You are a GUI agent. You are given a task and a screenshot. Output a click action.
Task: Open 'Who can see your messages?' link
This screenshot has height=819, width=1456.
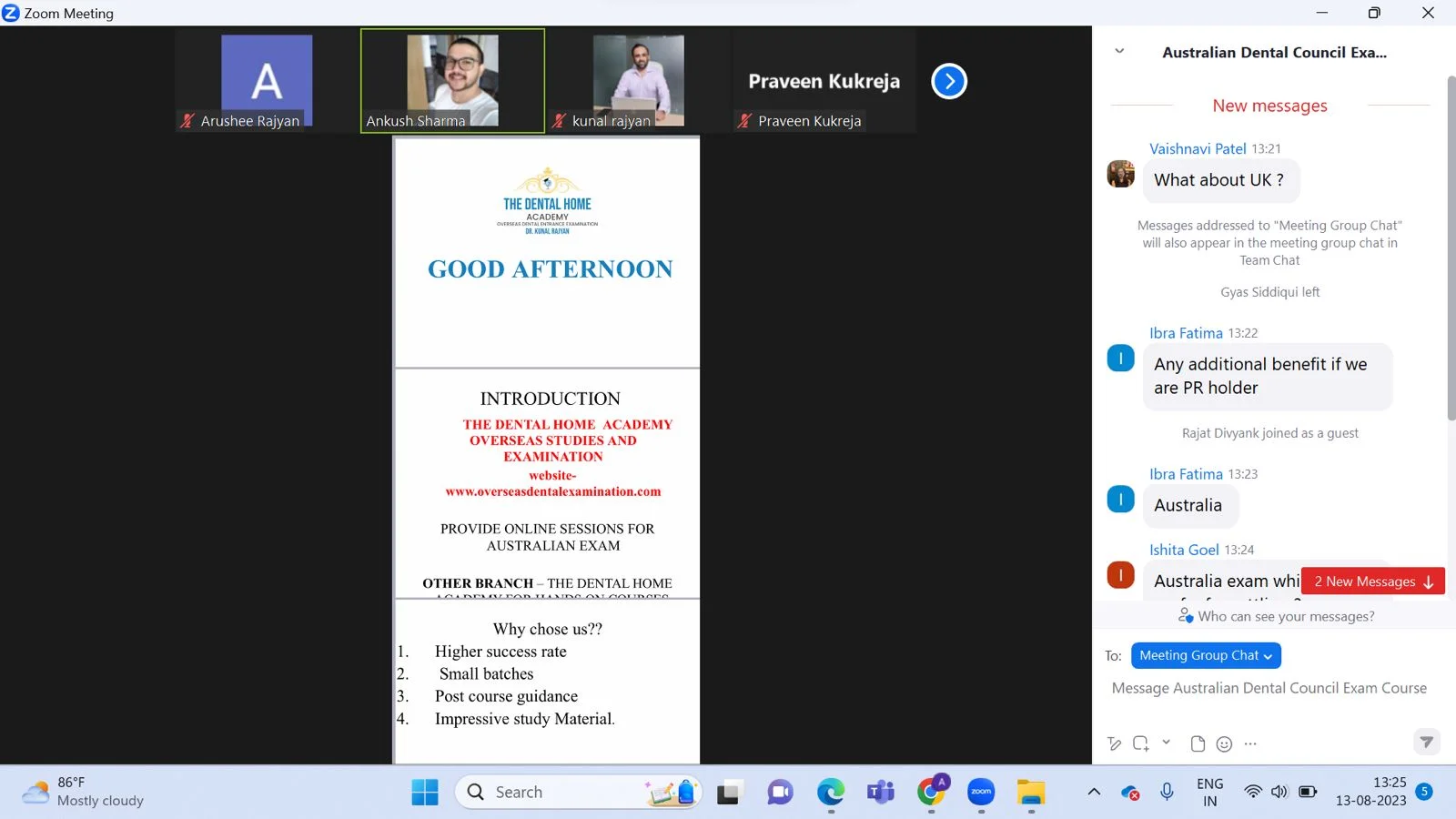(x=1276, y=616)
